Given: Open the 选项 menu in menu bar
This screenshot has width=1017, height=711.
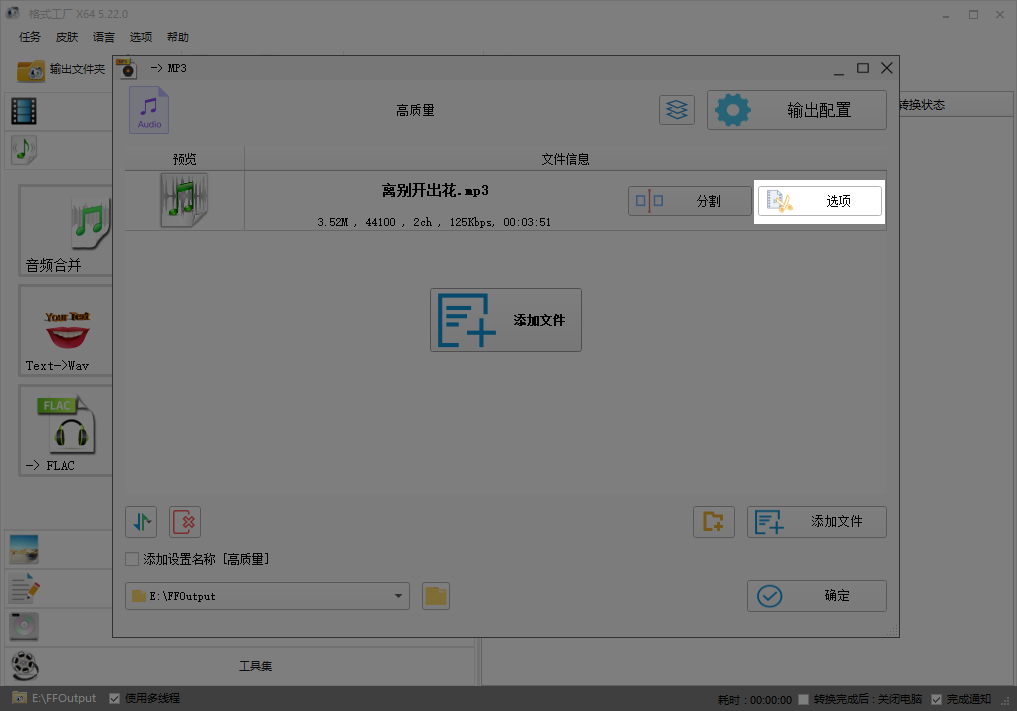Looking at the screenshot, I should (x=141, y=37).
